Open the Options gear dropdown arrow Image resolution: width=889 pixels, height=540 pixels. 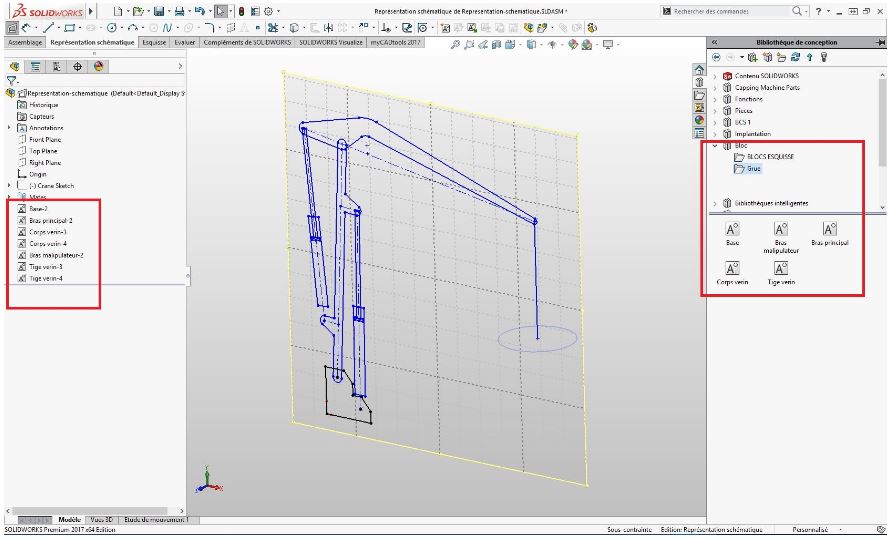pyautogui.click(x=278, y=11)
